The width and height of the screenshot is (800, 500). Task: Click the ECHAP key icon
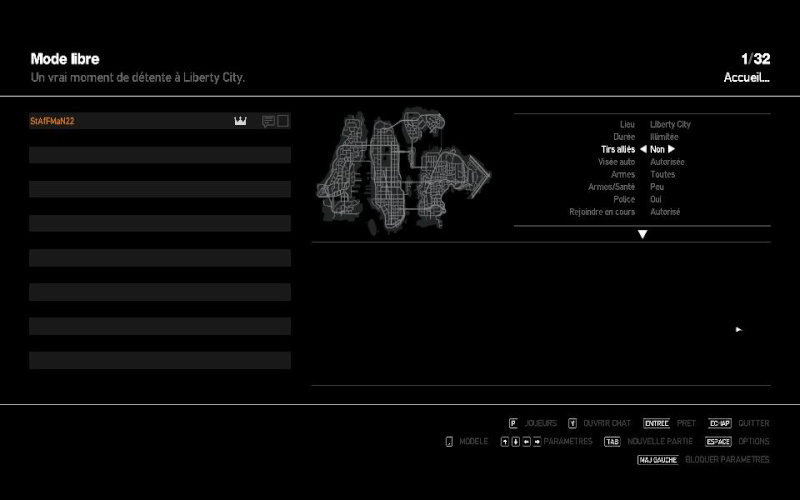point(719,423)
